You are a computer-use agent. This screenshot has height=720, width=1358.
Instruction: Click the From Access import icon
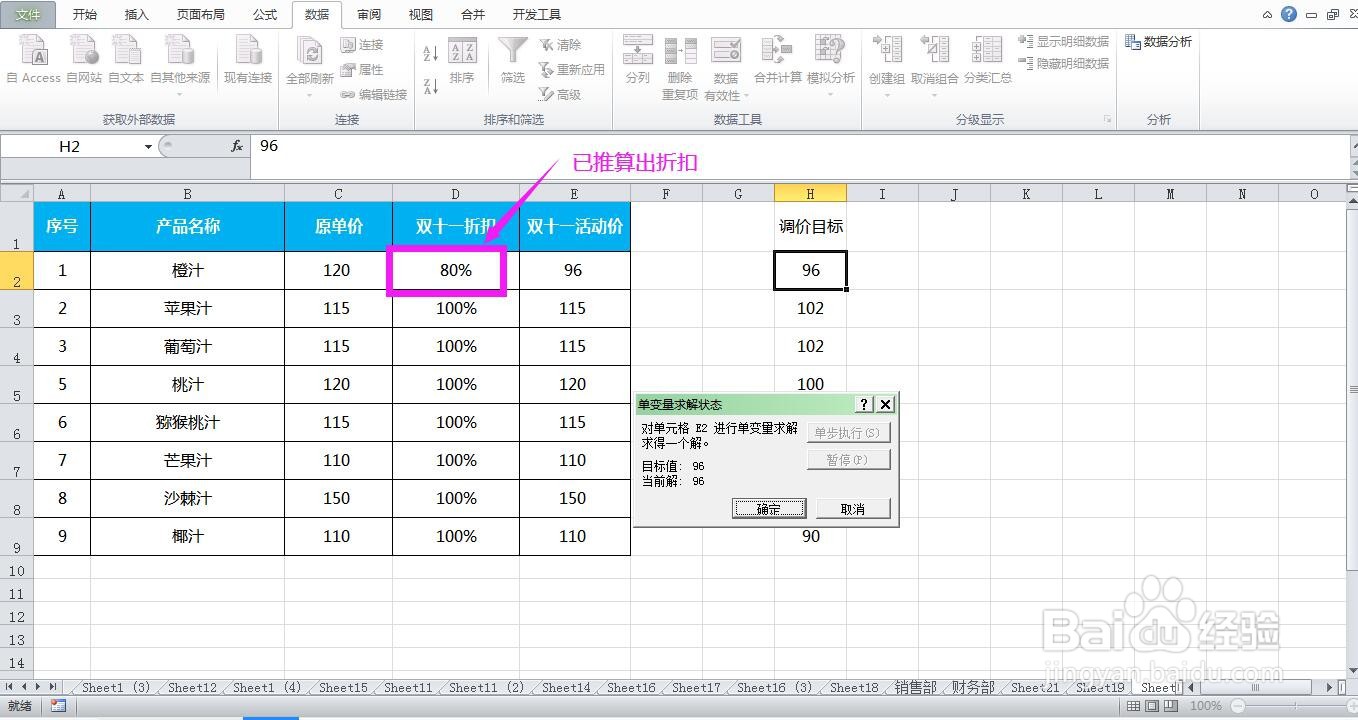[33, 60]
